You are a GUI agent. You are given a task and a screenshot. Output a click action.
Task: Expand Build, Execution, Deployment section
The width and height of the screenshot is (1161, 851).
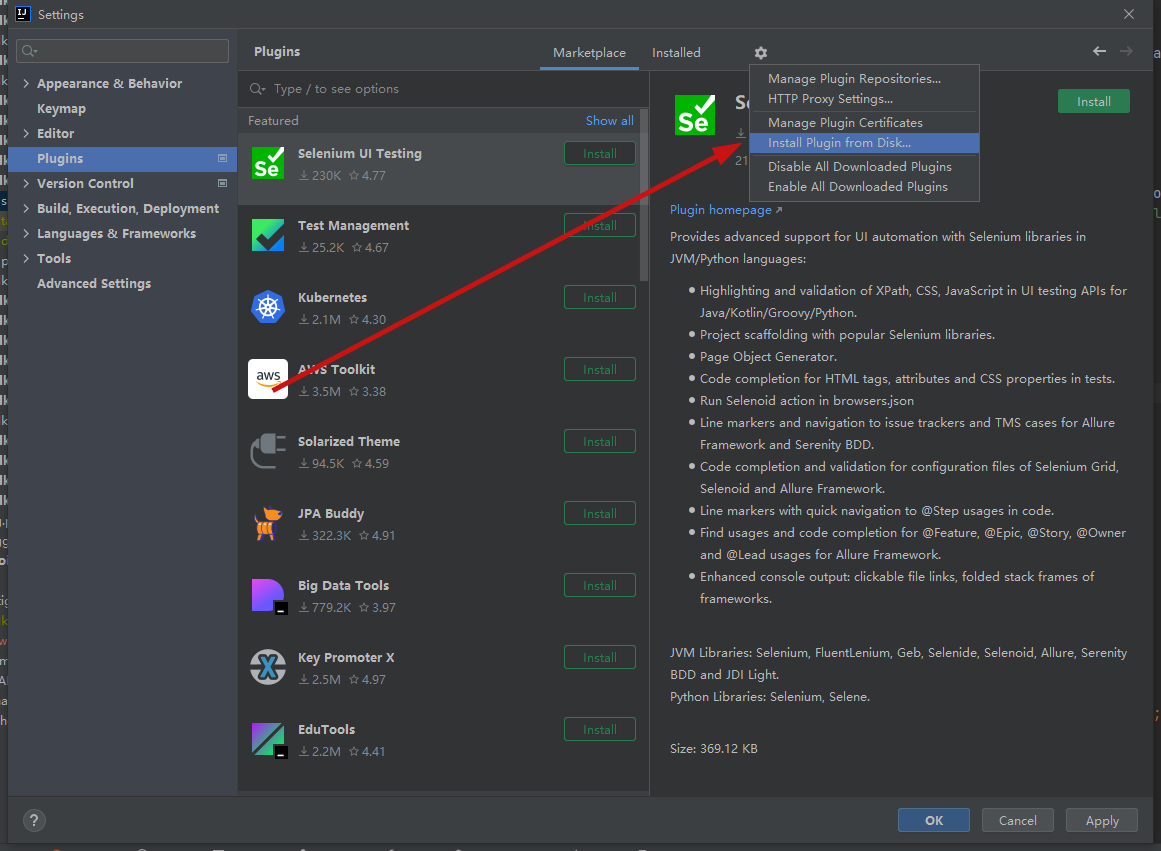click(27, 208)
